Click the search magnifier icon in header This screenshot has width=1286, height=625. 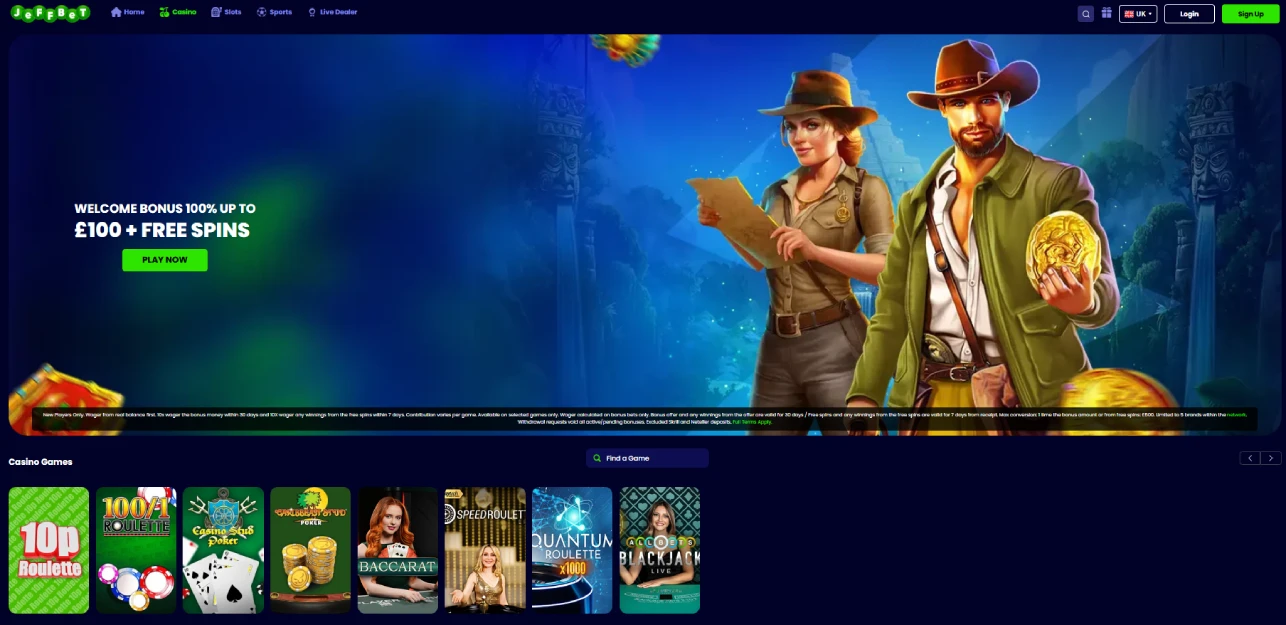point(1086,14)
